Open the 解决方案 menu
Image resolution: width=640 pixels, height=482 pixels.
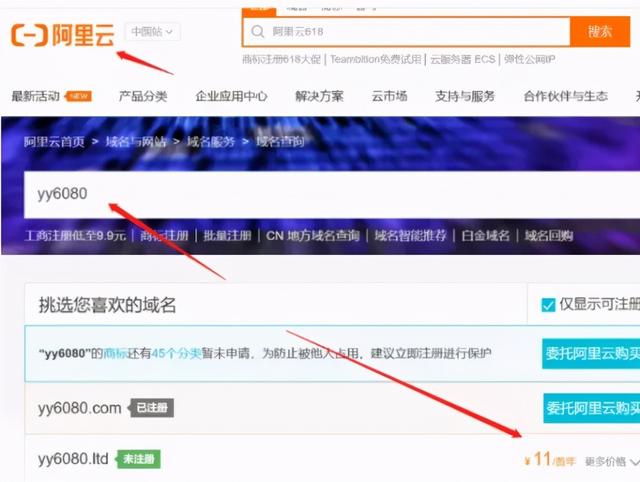point(319,97)
